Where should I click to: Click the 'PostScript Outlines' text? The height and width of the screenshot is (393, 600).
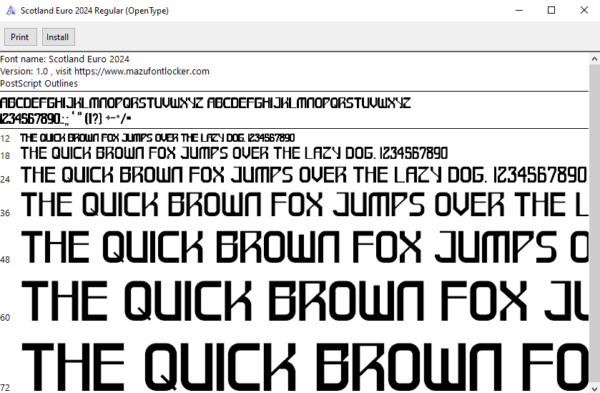(x=39, y=83)
